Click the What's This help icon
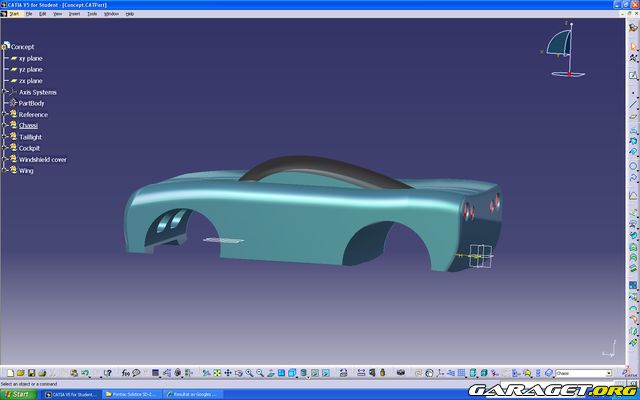This screenshot has width=640, height=400. 106,374
